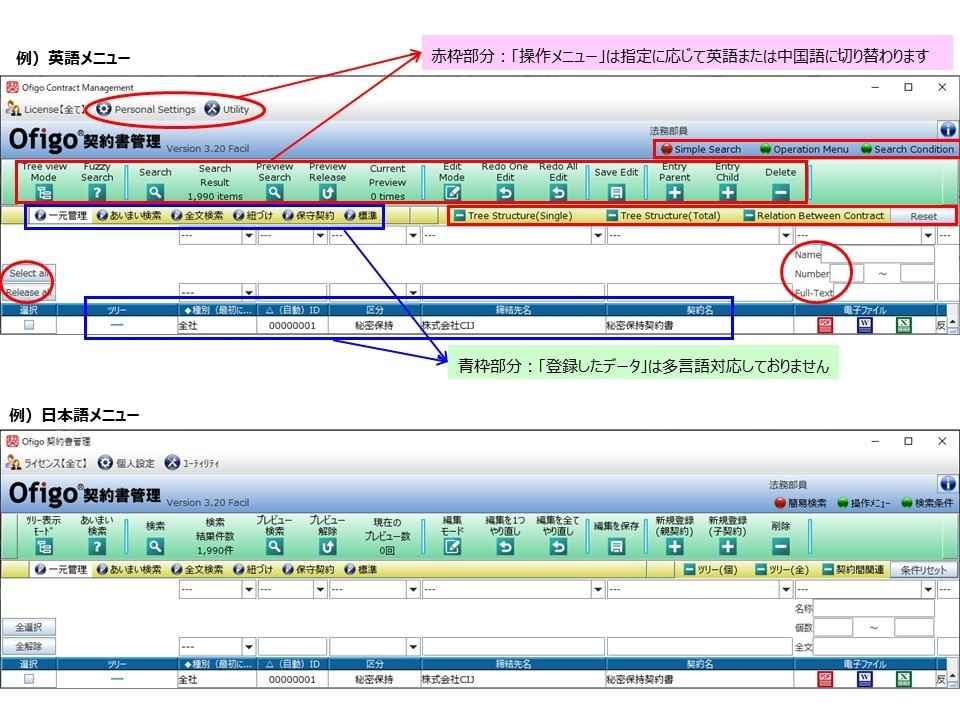Open PDF file icon in English example row

click(825, 325)
